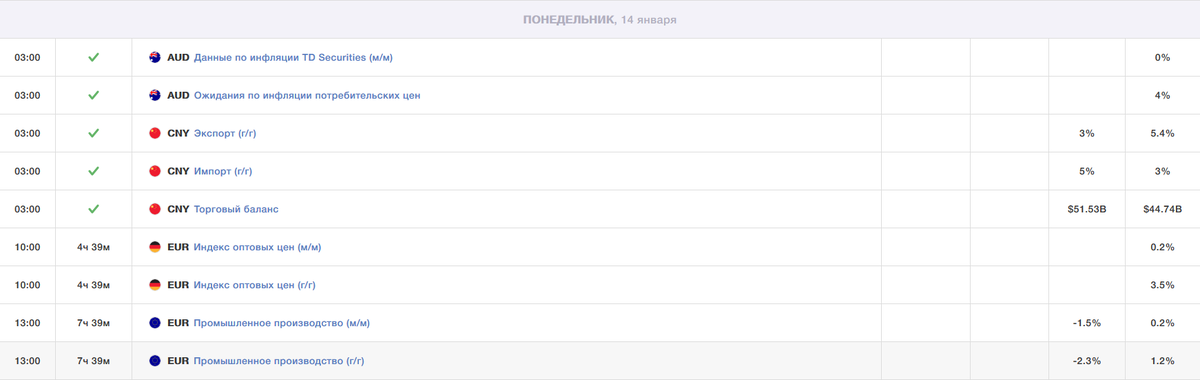Click the 3% previous value in Импорт row
Screen dimensions: 1200x380
click(1162, 172)
